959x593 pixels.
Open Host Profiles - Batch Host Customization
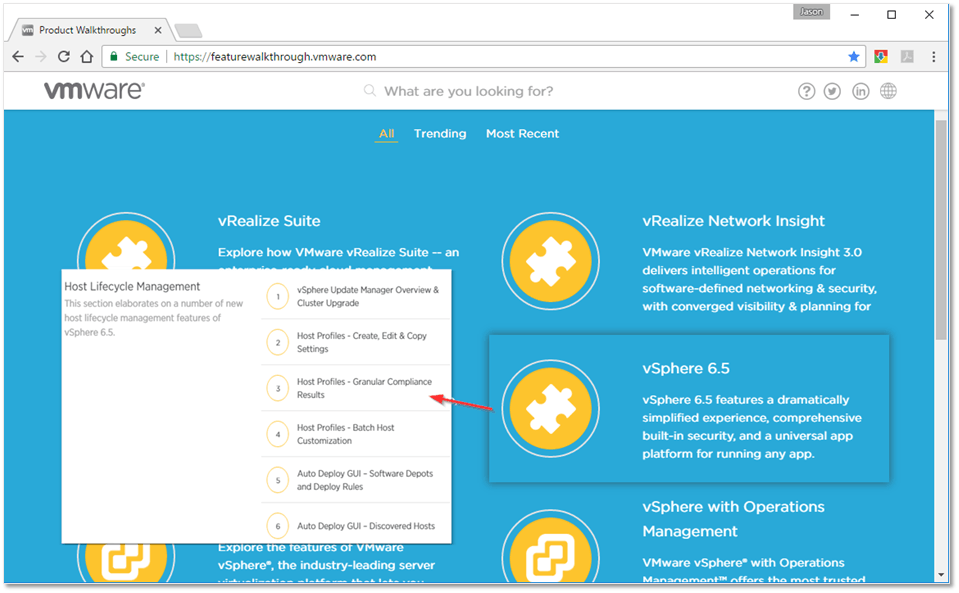pos(346,434)
